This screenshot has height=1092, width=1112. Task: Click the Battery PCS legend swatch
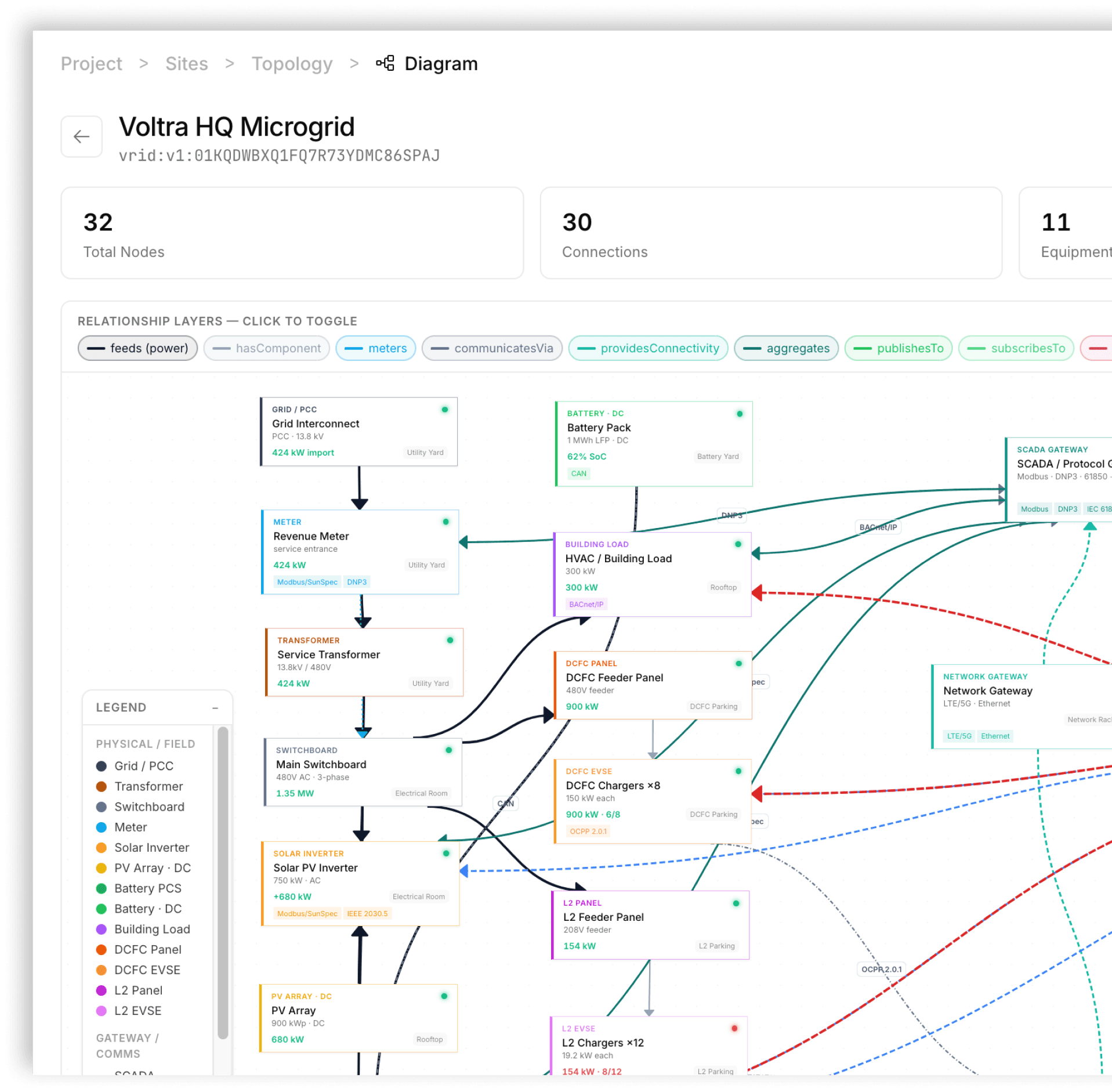(102, 889)
